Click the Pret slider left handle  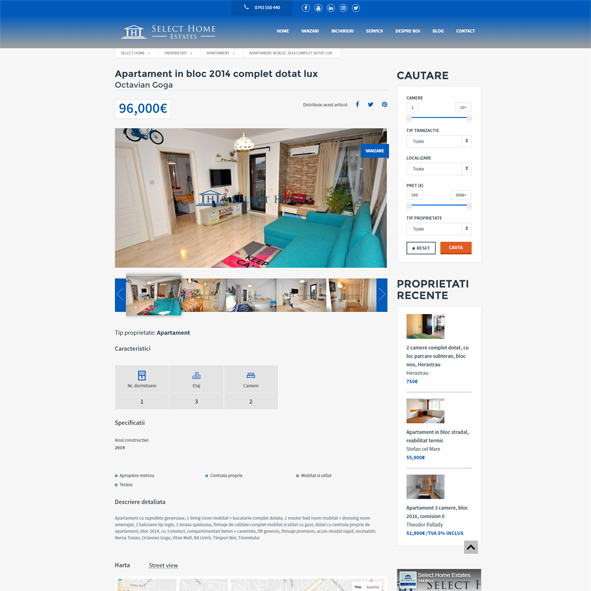tap(409, 205)
